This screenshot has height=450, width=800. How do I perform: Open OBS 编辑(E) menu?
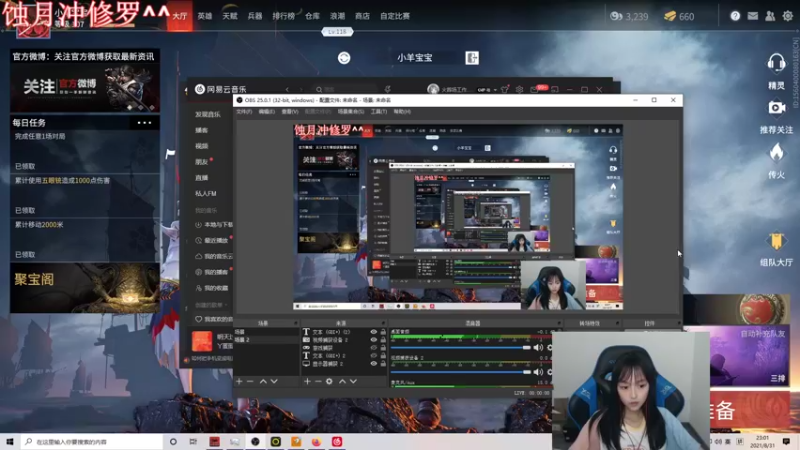pyautogui.click(x=266, y=112)
